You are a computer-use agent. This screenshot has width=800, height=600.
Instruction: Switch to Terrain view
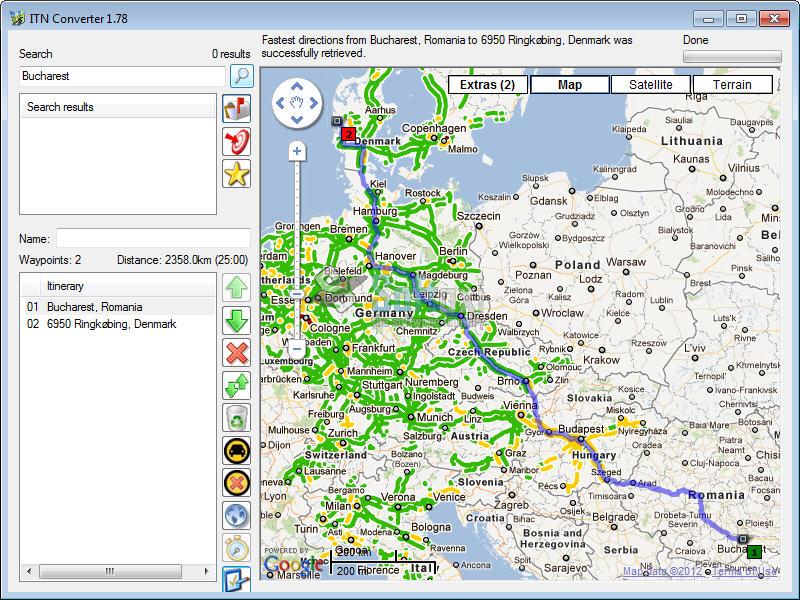point(732,85)
